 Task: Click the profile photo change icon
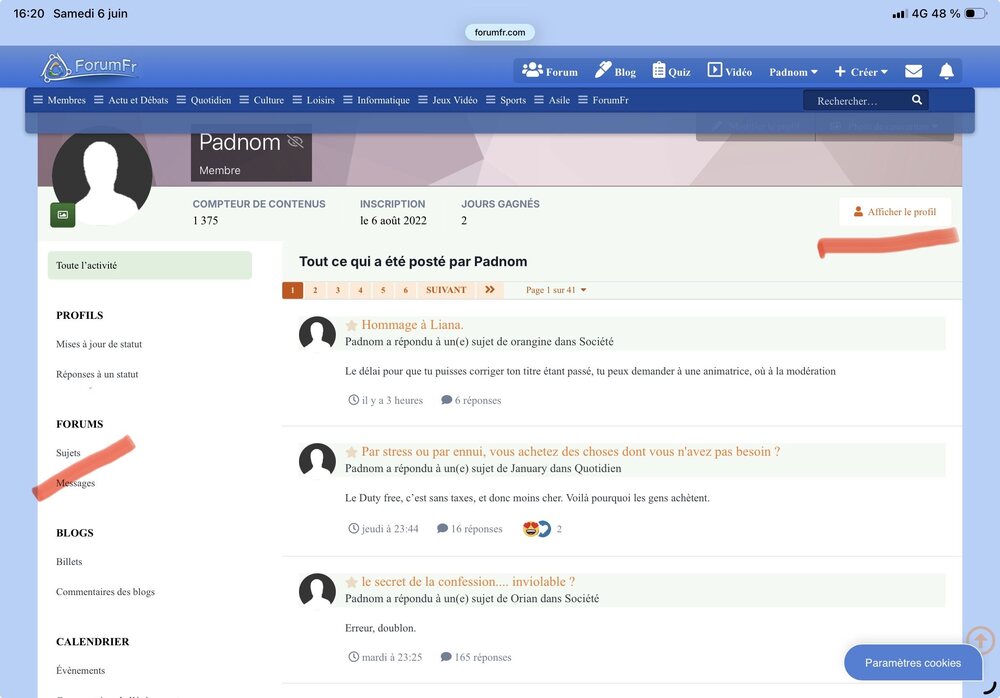tap(62, 215)
